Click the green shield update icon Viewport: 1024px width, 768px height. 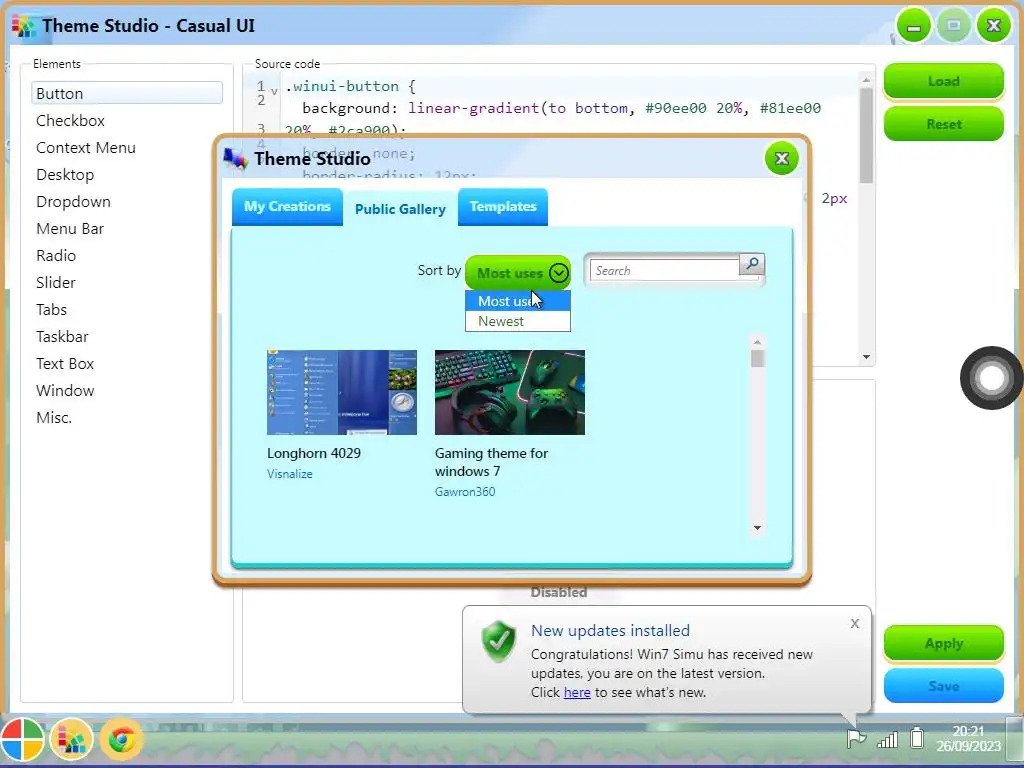499,641
